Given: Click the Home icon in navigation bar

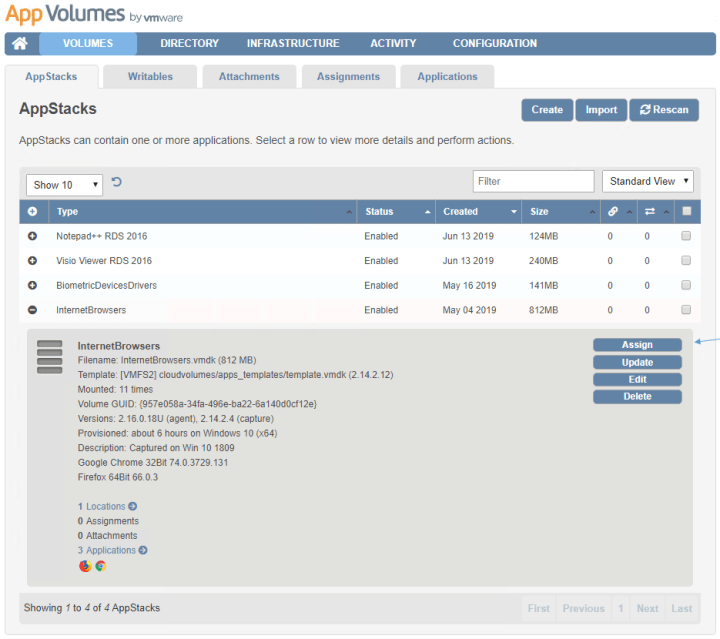Looking at the screenshot, I should 20,43.
